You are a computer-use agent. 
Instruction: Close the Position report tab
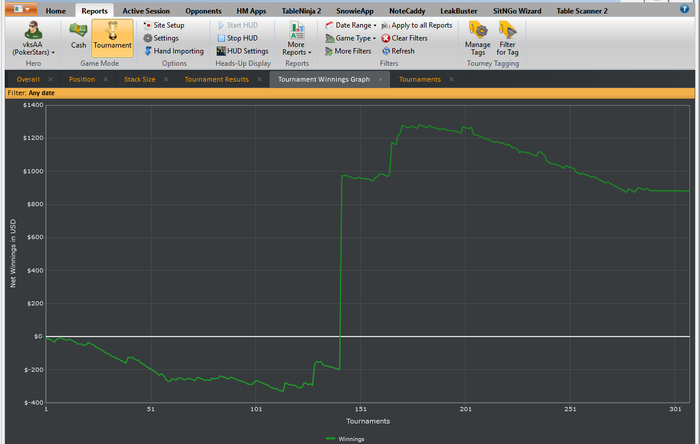click(x=106, y=79)
